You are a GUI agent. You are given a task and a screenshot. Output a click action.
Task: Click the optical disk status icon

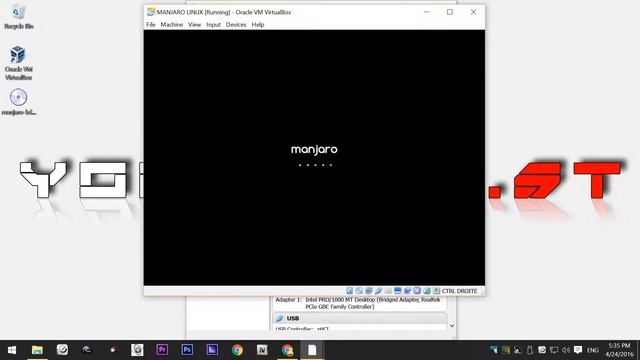[x=359, y=291]
